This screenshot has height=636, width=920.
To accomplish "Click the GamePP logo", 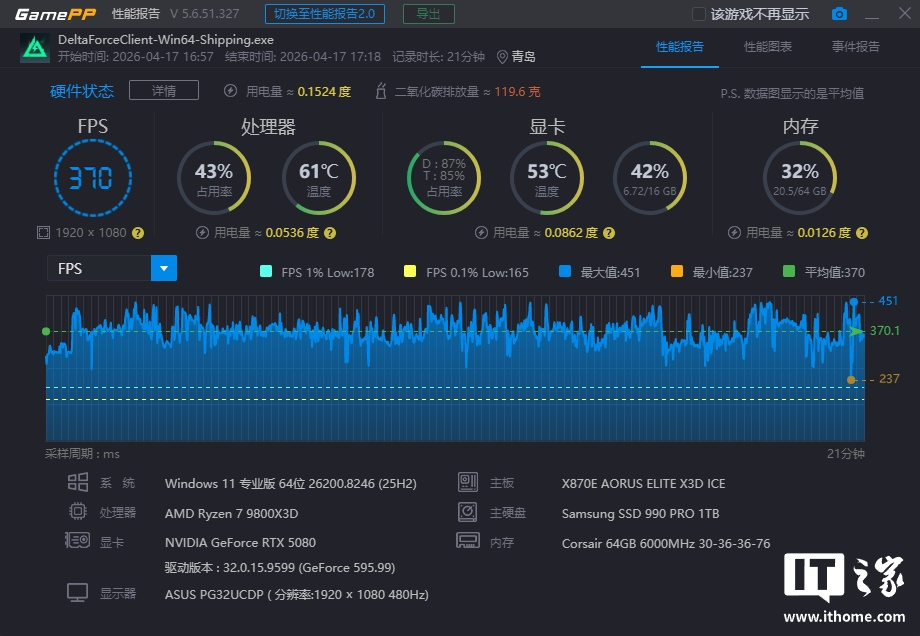I will click(49, 14).
